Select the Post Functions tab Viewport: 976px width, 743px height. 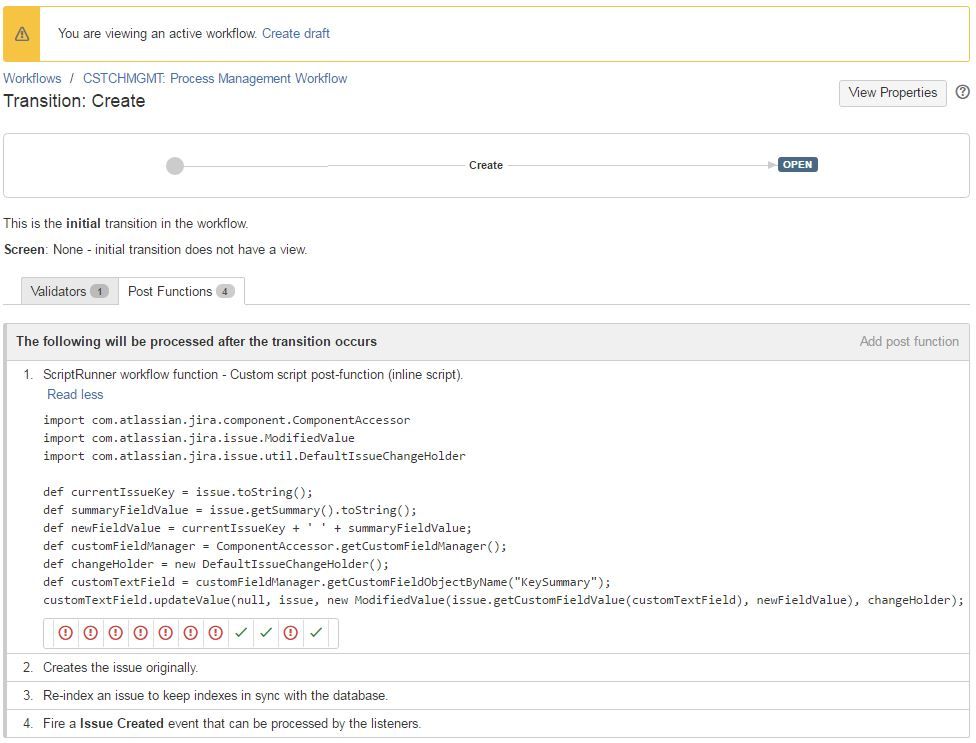[181, 291]
